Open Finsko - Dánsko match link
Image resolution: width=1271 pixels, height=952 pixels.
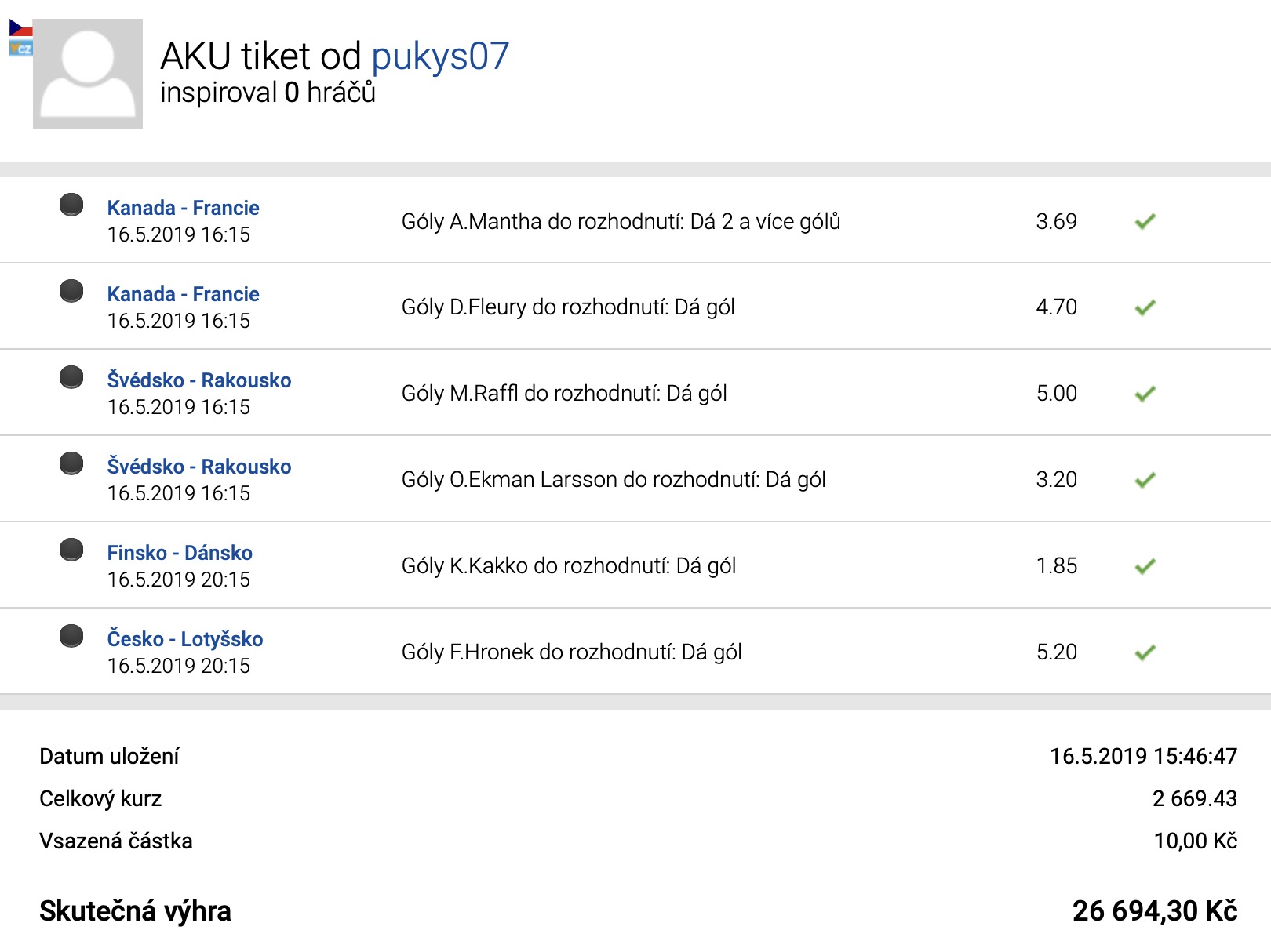pos(180,553)
